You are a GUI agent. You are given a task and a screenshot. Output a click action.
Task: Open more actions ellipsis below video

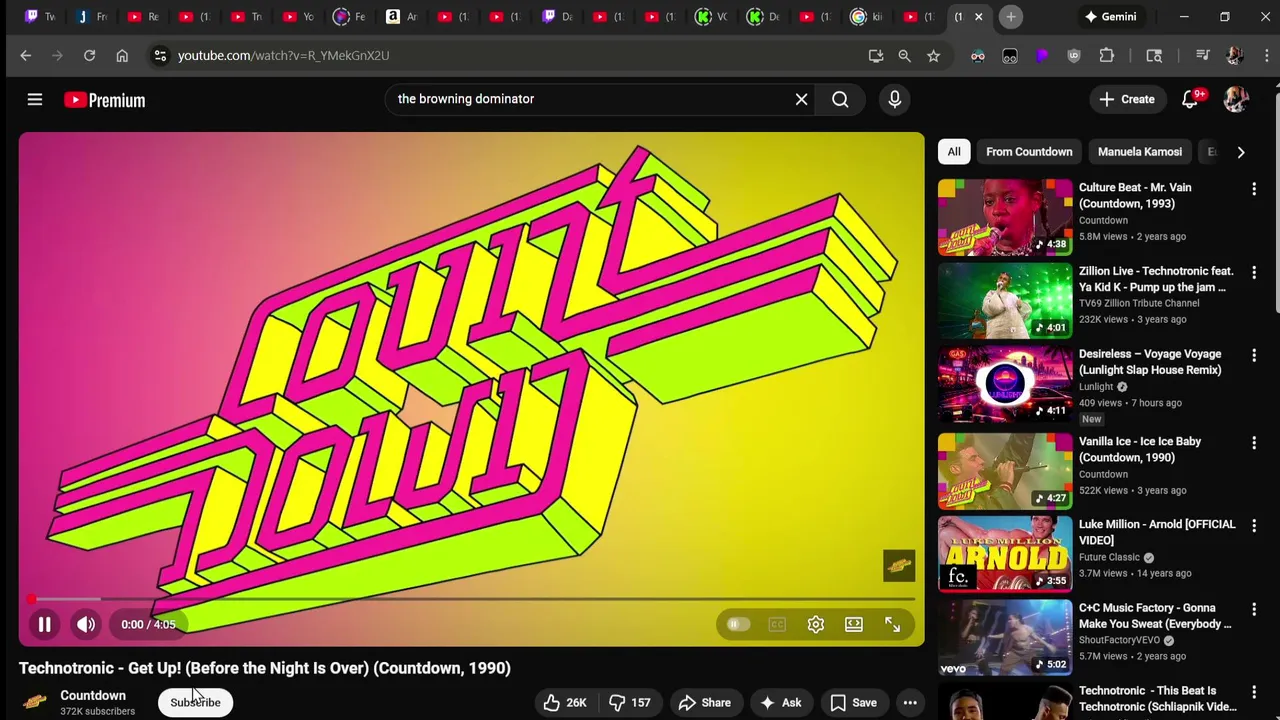910,702
